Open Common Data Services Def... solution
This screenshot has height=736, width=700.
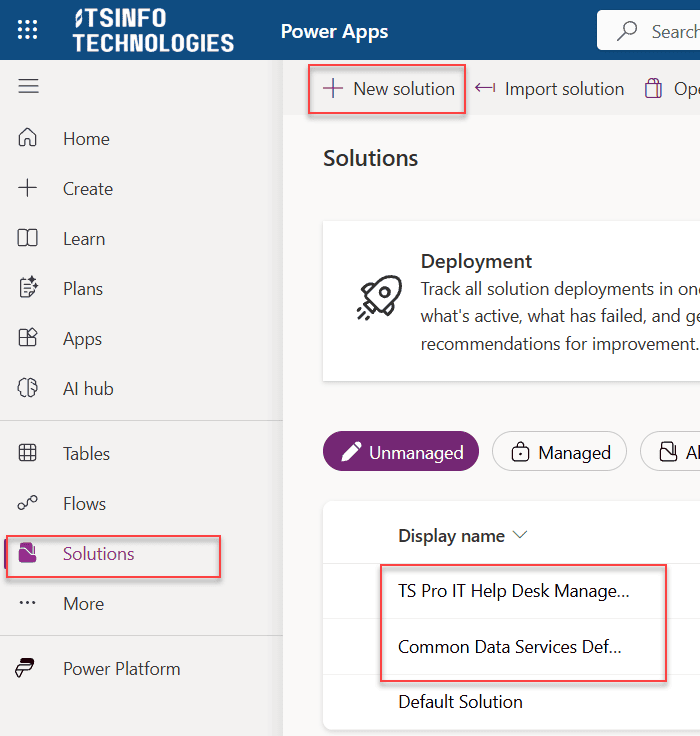point(509,647)
